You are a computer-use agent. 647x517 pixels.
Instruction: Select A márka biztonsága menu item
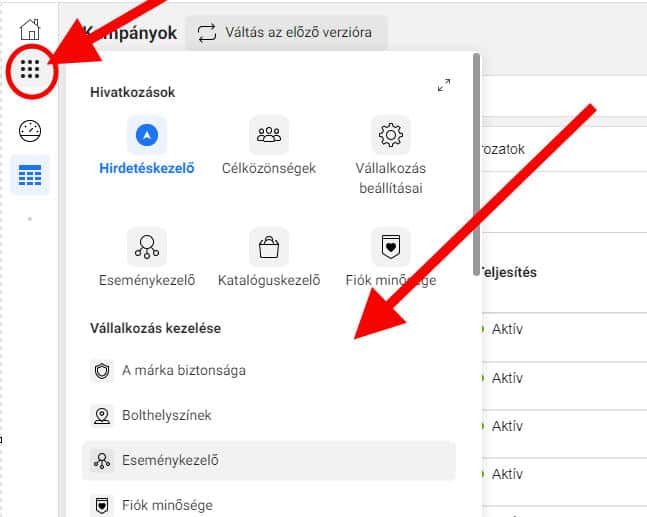pyautogui.click(x=183, y=370)
